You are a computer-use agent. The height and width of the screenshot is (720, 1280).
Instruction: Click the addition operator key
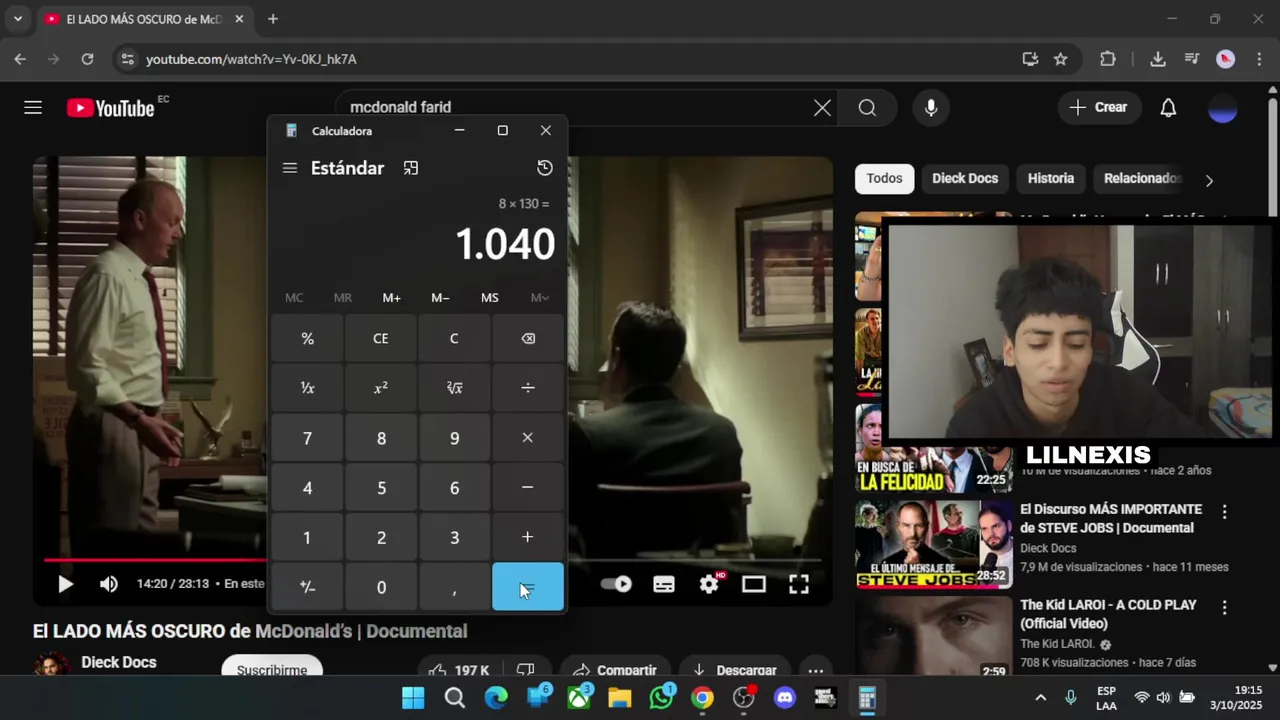[x=528, y=538]
